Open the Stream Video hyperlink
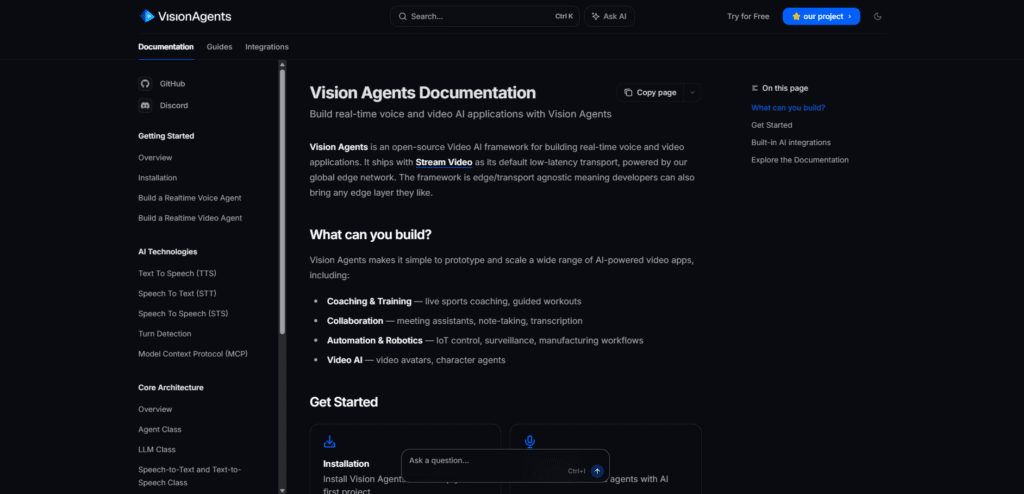The width and height of the screenshot is (1024, 494). [x=443, y=162]
